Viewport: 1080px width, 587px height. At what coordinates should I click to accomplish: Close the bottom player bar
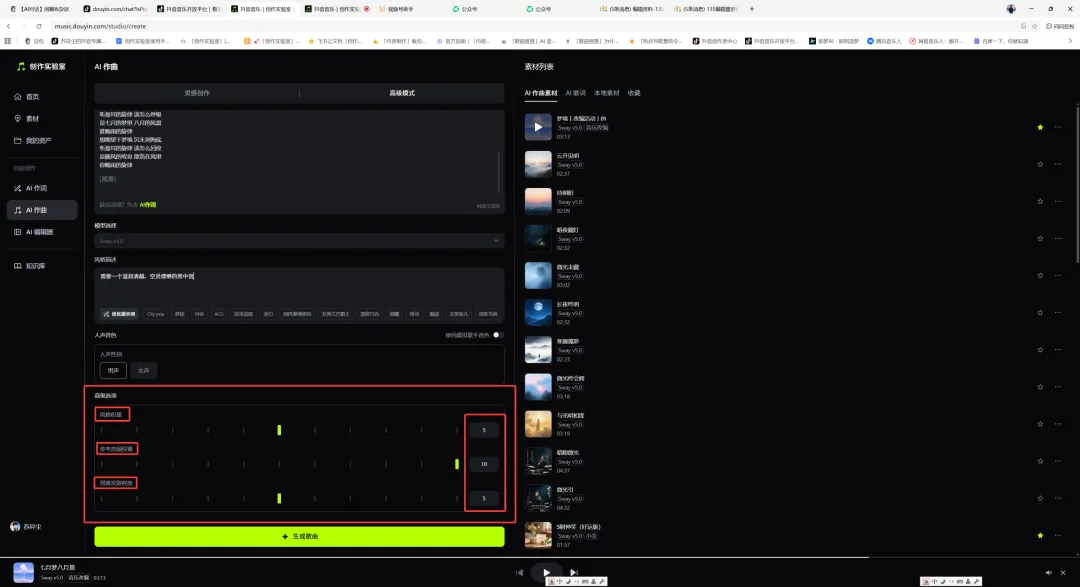coord(1063,573)
